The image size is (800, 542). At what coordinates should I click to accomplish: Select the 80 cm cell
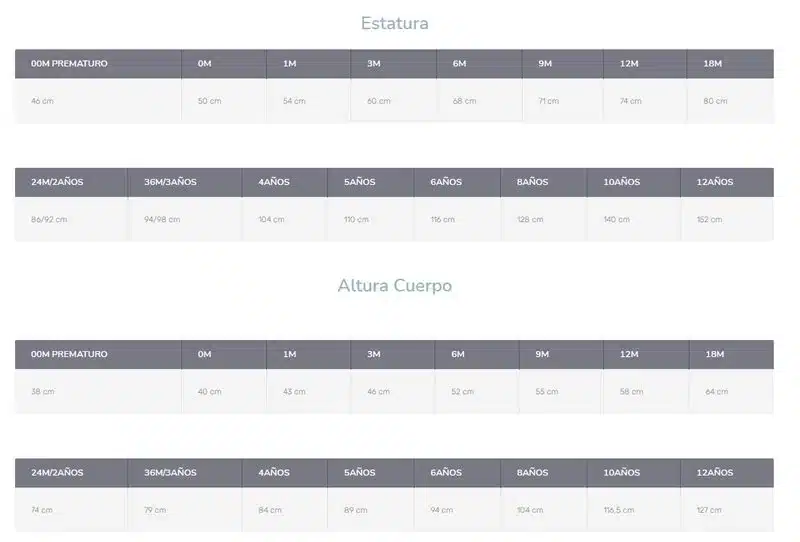[715, 101]
